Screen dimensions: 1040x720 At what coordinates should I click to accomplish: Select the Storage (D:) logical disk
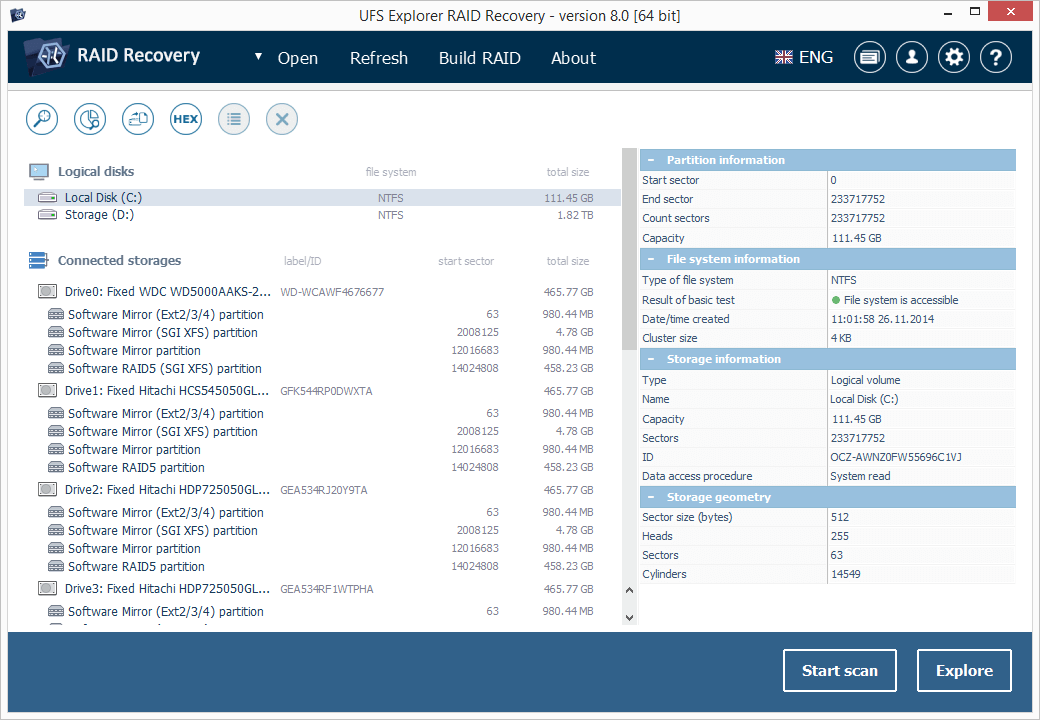[102, 214]
